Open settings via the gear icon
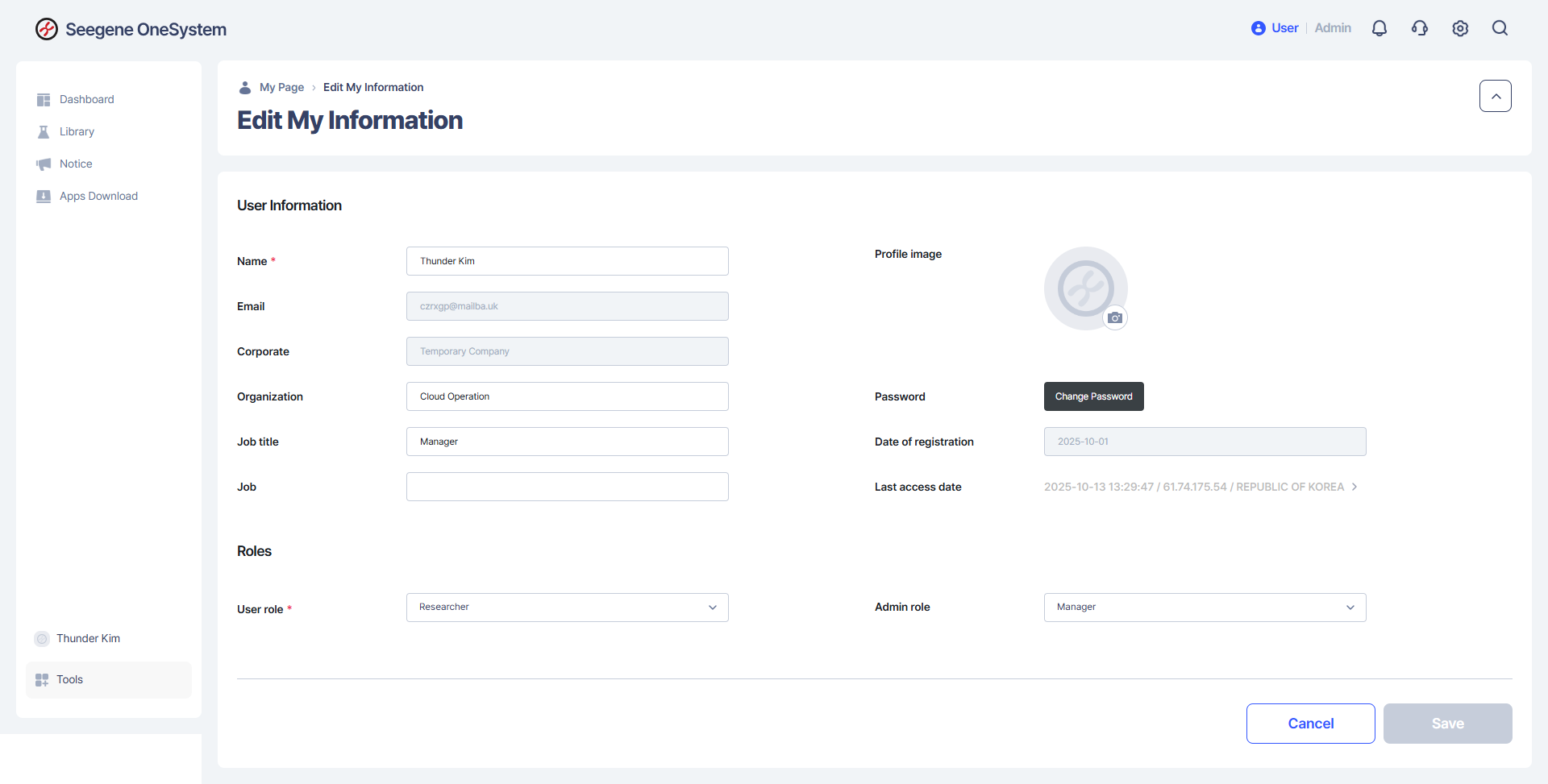 [x=1460, y=28]
